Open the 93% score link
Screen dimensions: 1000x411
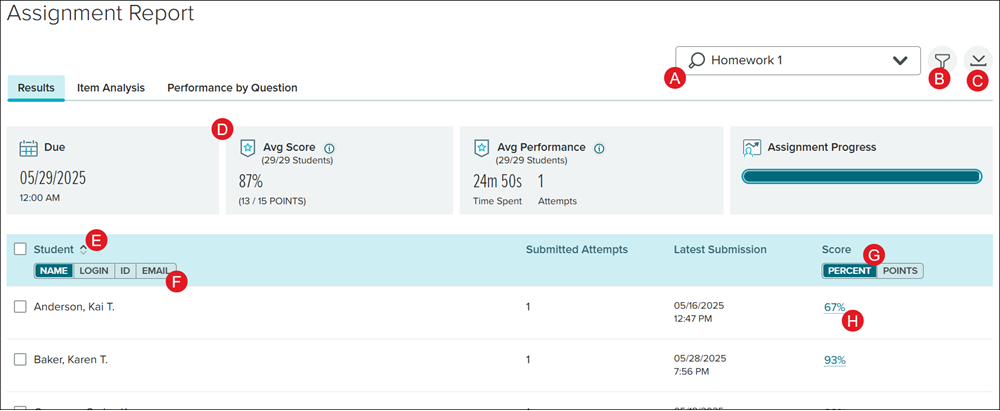[834, 359]
